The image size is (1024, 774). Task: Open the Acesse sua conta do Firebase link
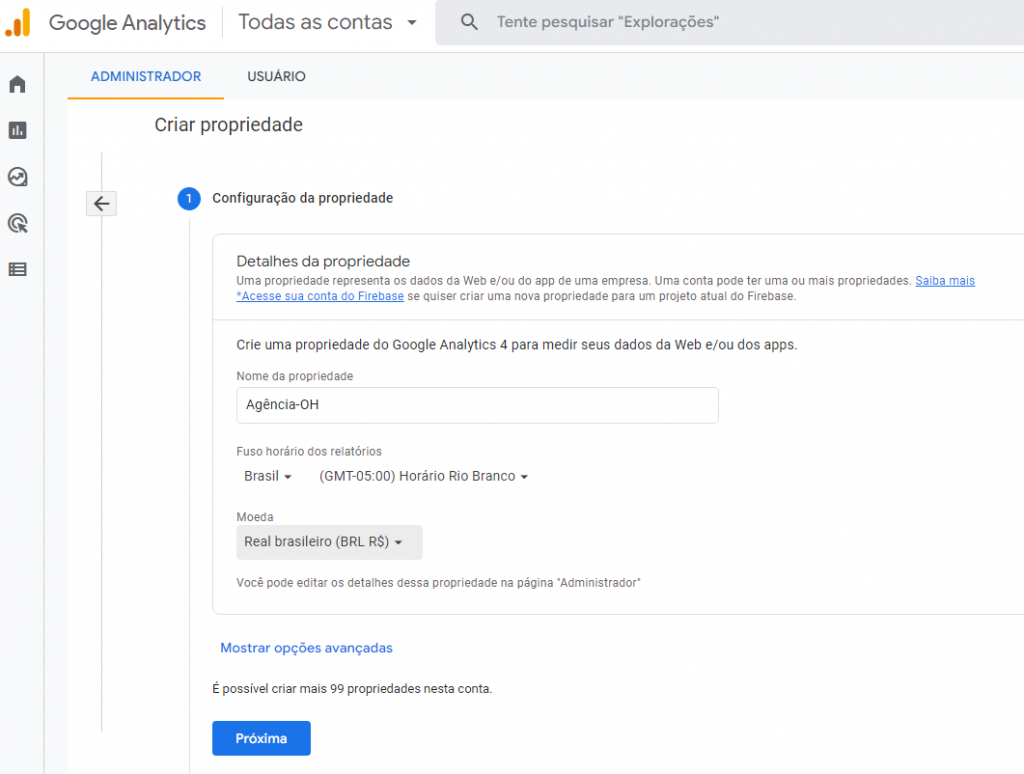click(320, 296)
